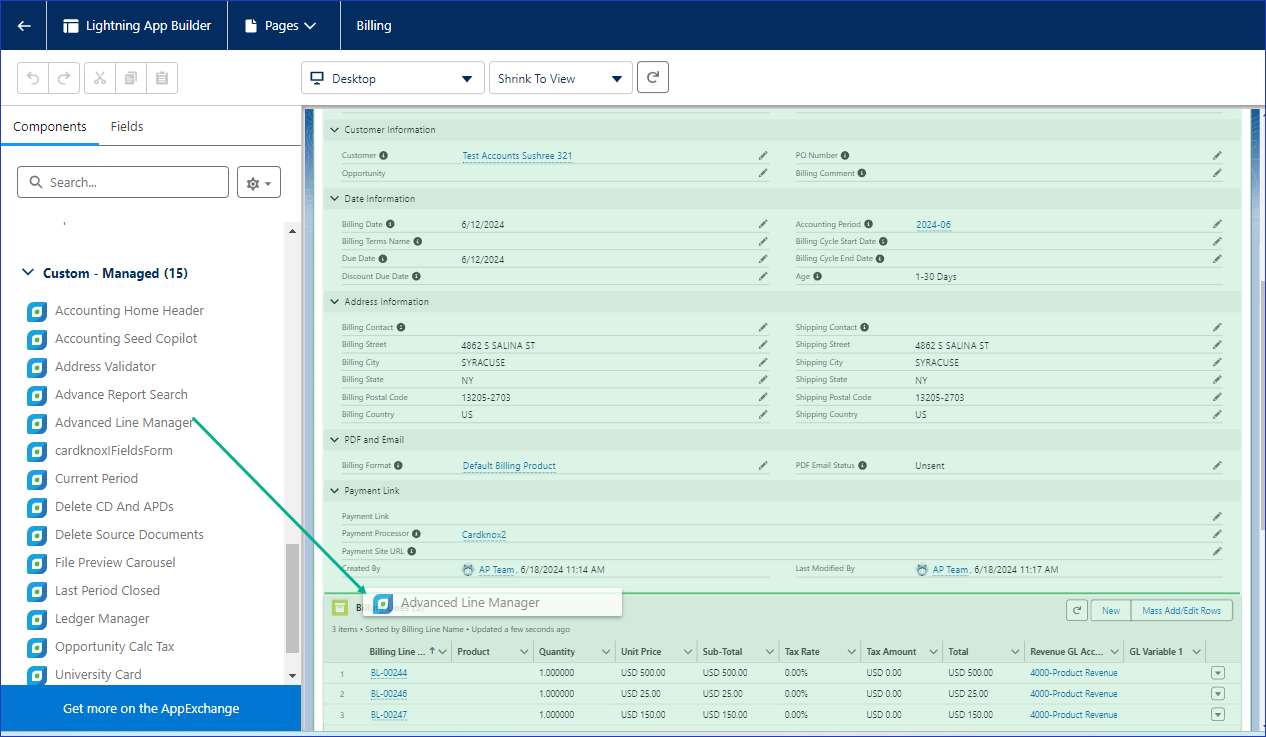The width and height of the screenshot is (1266, 737).
Task: Click the redo icon in toolbar
Action: coord(62,78)
